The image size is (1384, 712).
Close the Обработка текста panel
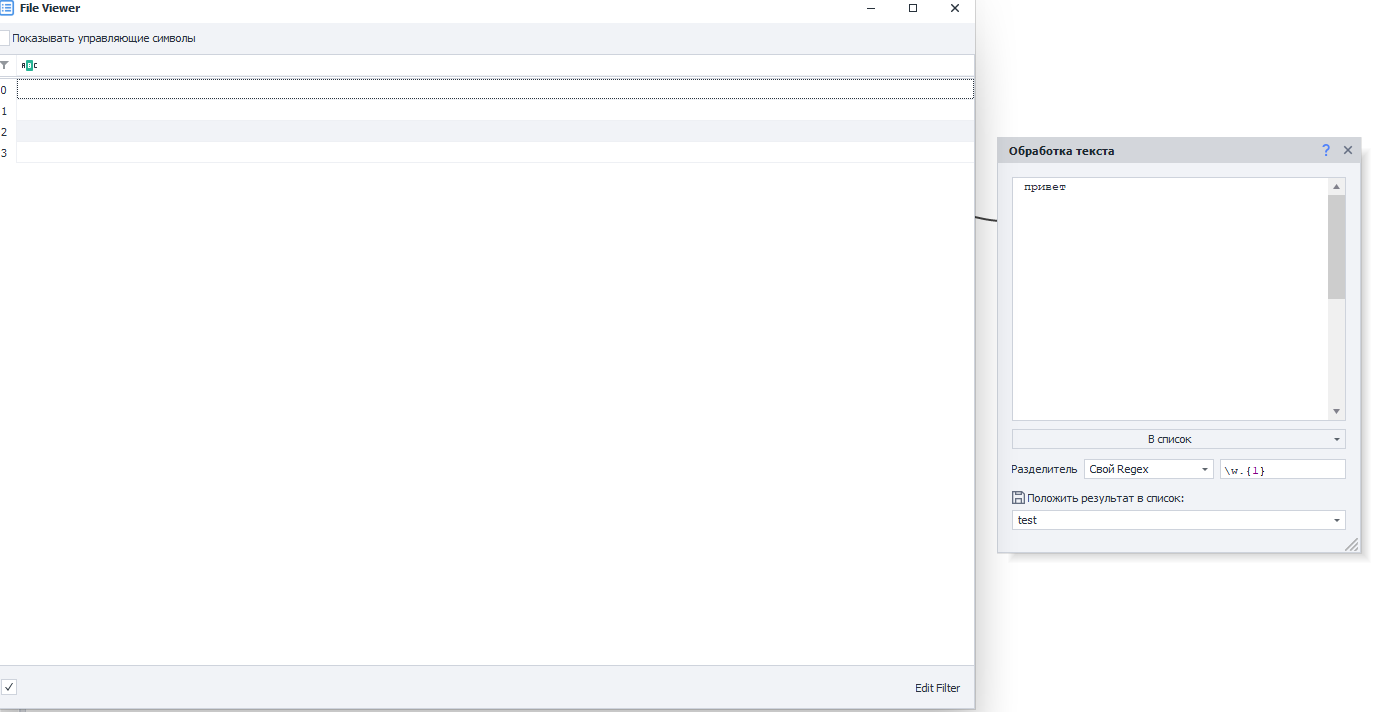coord(1347,150)
